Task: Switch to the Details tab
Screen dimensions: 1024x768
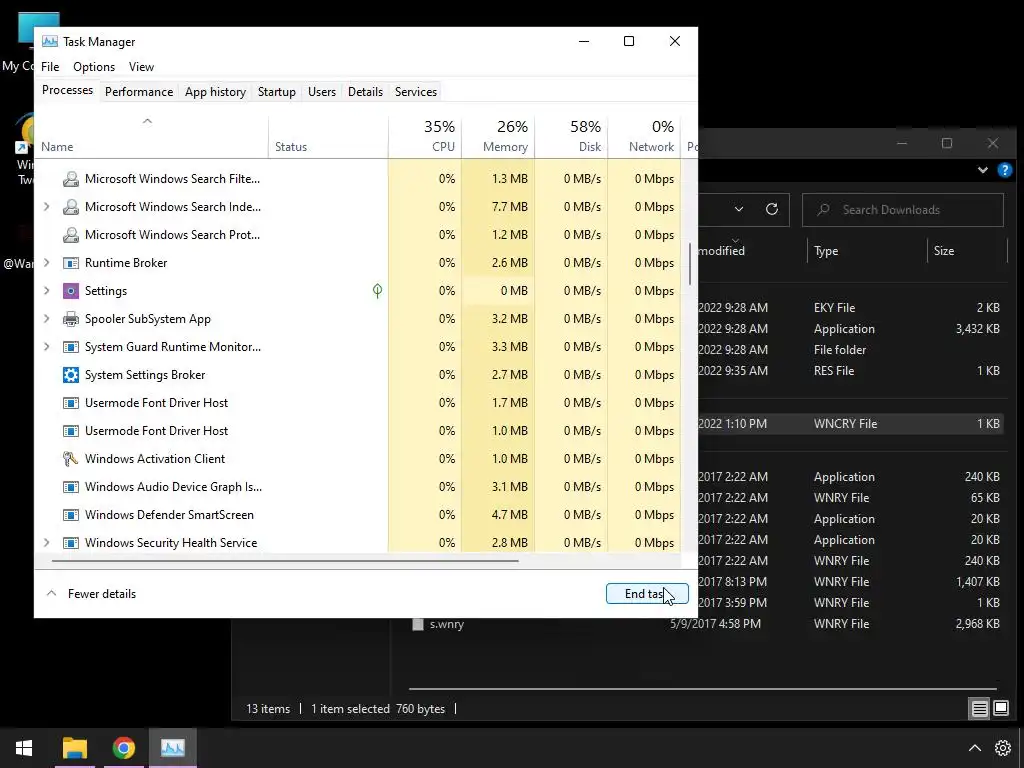Action: pyautogui.click(x=365, y=91)
